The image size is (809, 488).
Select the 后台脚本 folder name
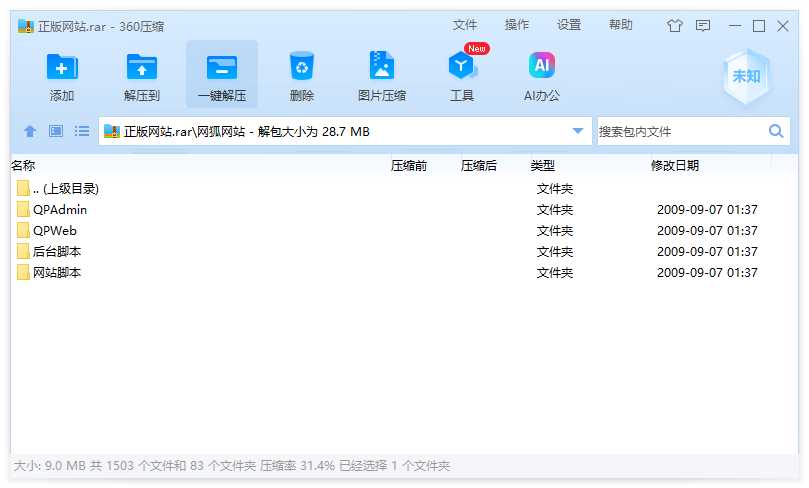coord(57,252)
